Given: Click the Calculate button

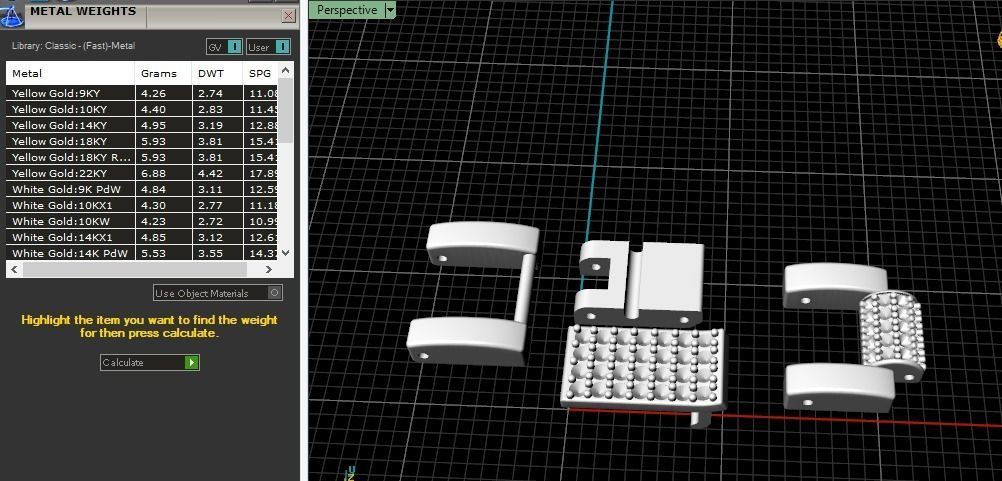Looking at the screenshot, I should (150, 362).
